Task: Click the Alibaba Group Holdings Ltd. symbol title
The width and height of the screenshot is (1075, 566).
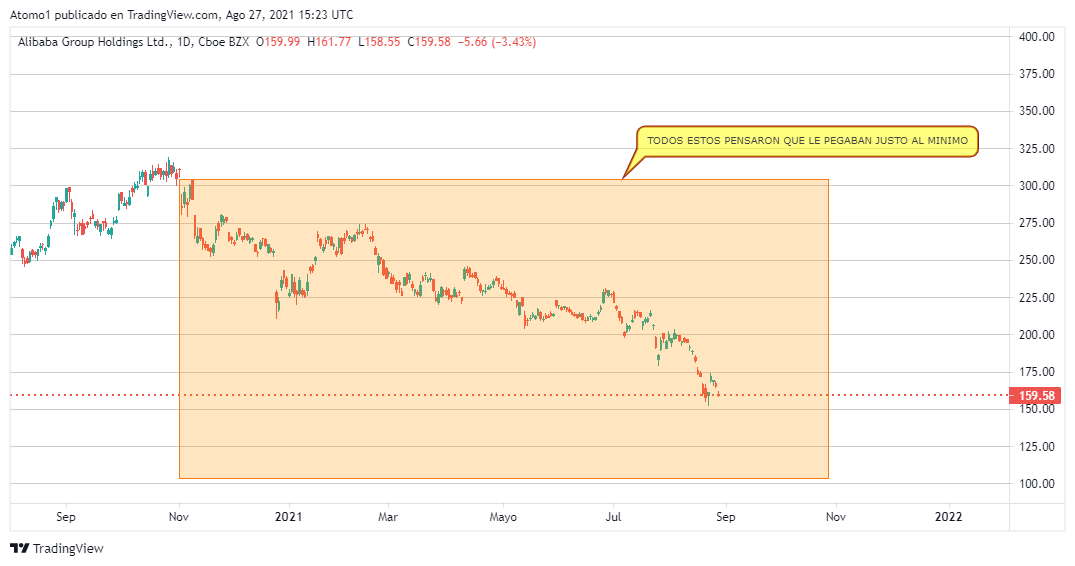Action: pos(93,42)
